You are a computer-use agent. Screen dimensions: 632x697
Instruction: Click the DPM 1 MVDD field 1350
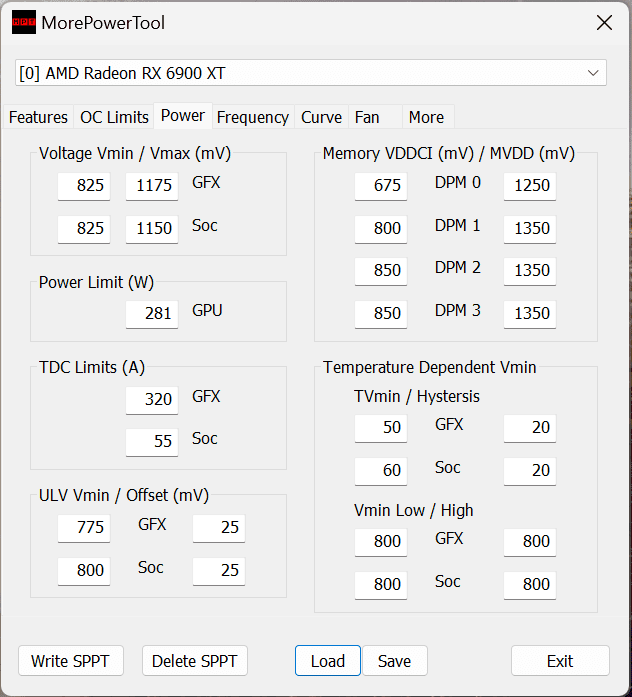click(x=530, y=229)
